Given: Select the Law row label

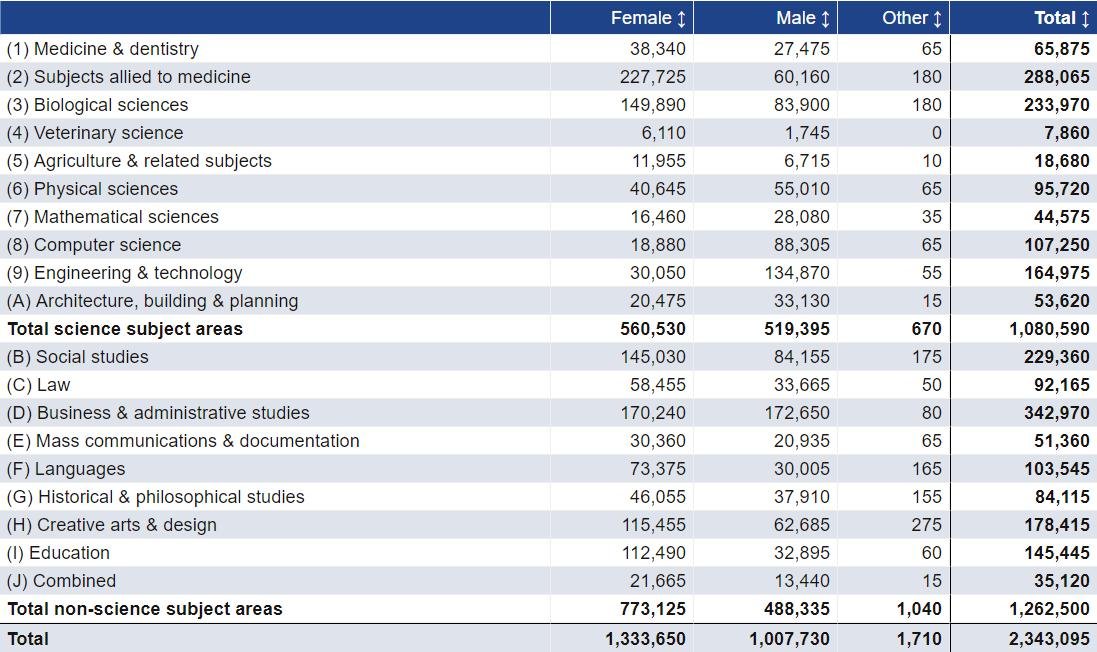Looking at the screenshot, I should (39, 385).
